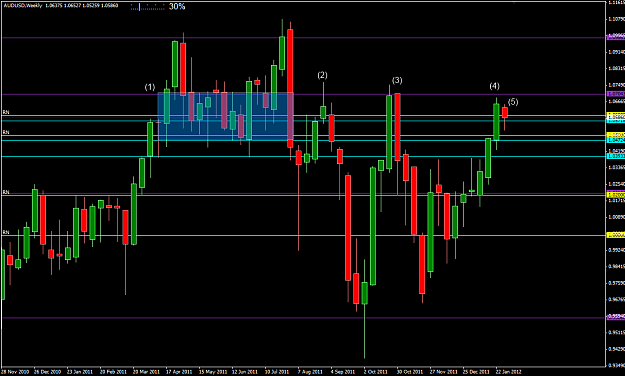Click the 30 Oct 2011 date label

pos(410,372)
